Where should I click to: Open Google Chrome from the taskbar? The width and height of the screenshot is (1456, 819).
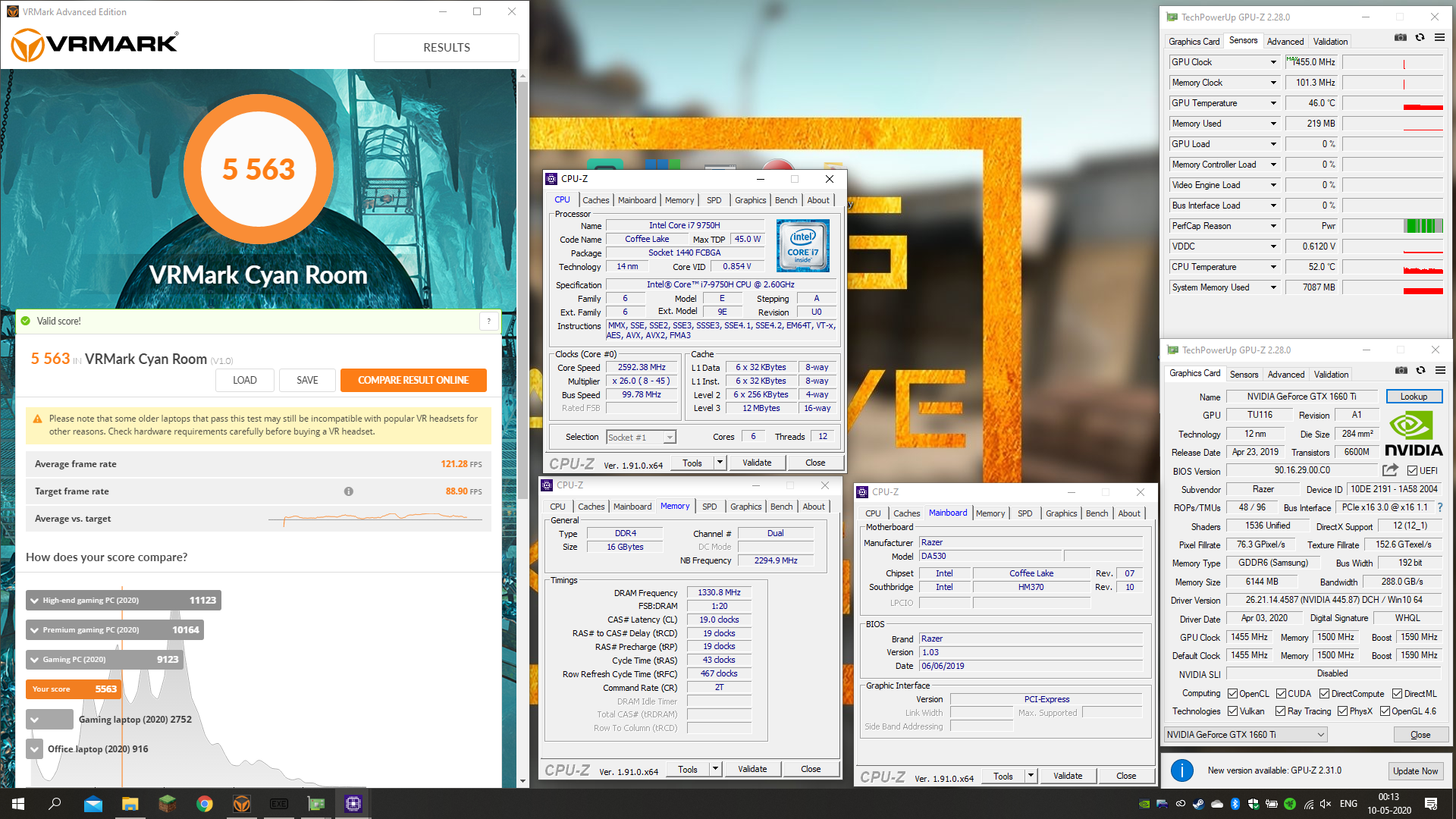(x=205, y=804)
